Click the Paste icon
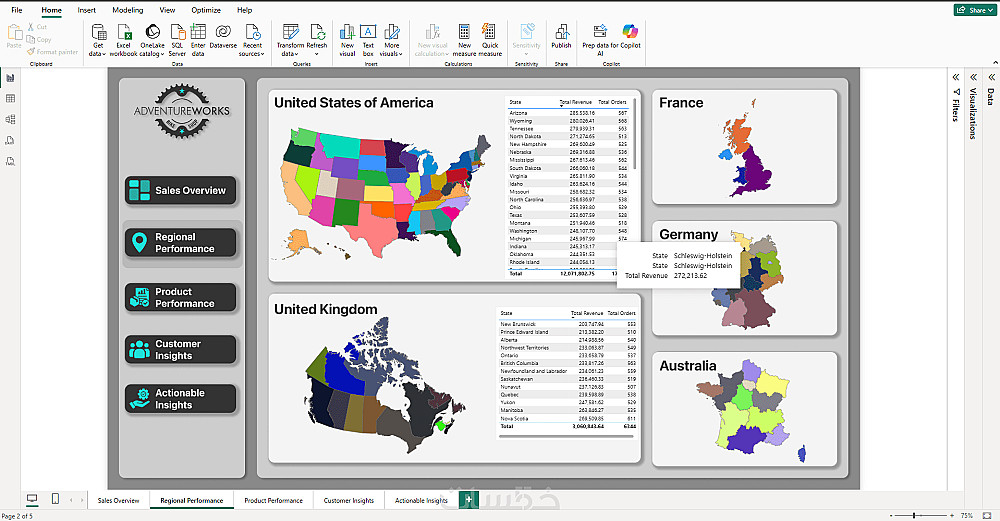 [x=14, y=31]
